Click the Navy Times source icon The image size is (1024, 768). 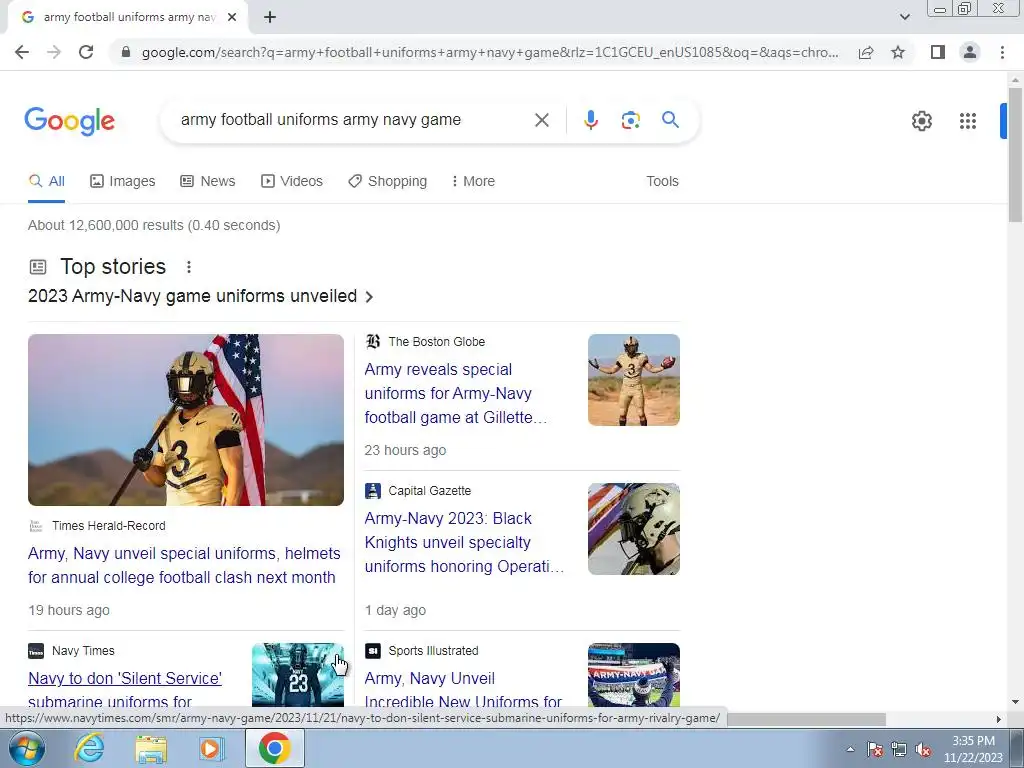click(x=36, y=651)
